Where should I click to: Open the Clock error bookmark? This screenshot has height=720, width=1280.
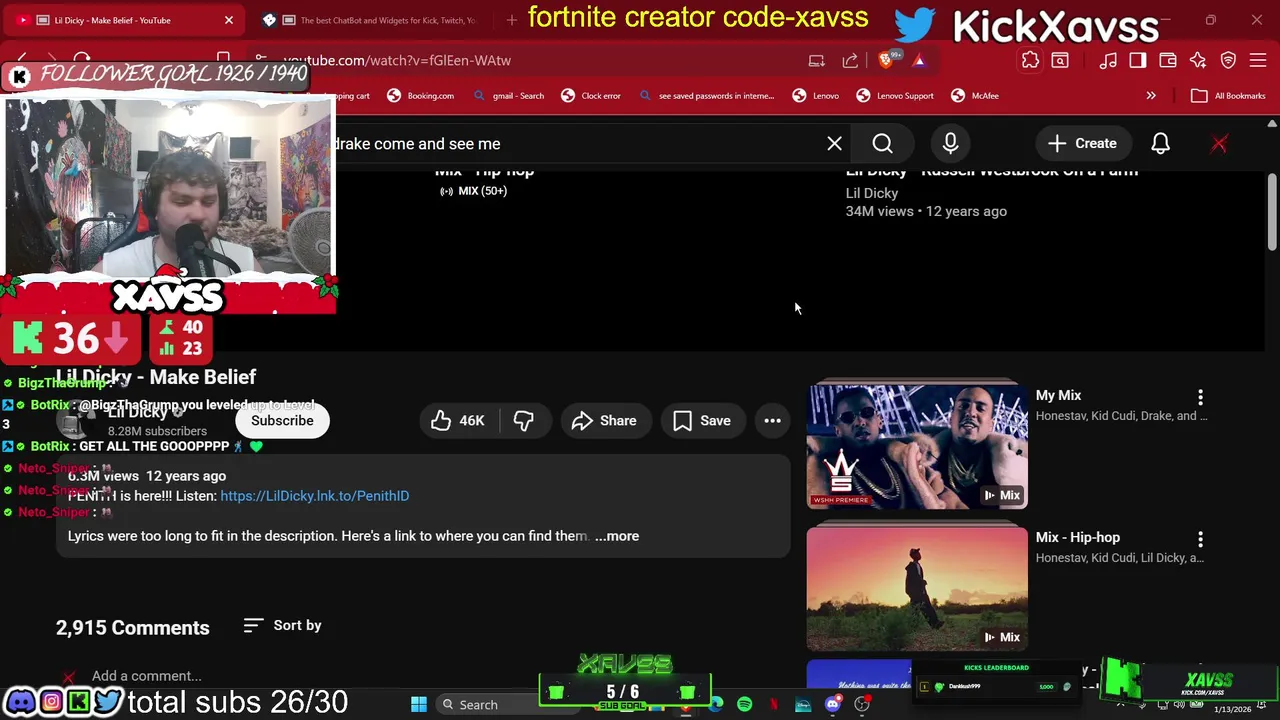(x=591, y=96)
